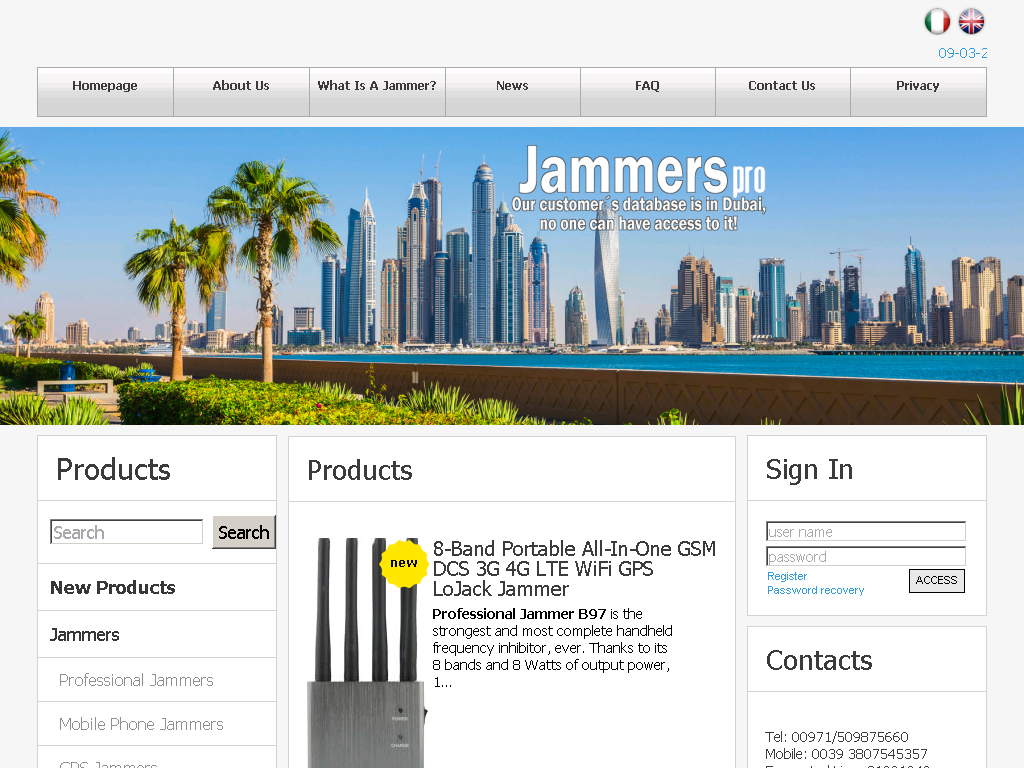
Task: Click the yellow 'new' badge on product
Action: click(404, 563)
